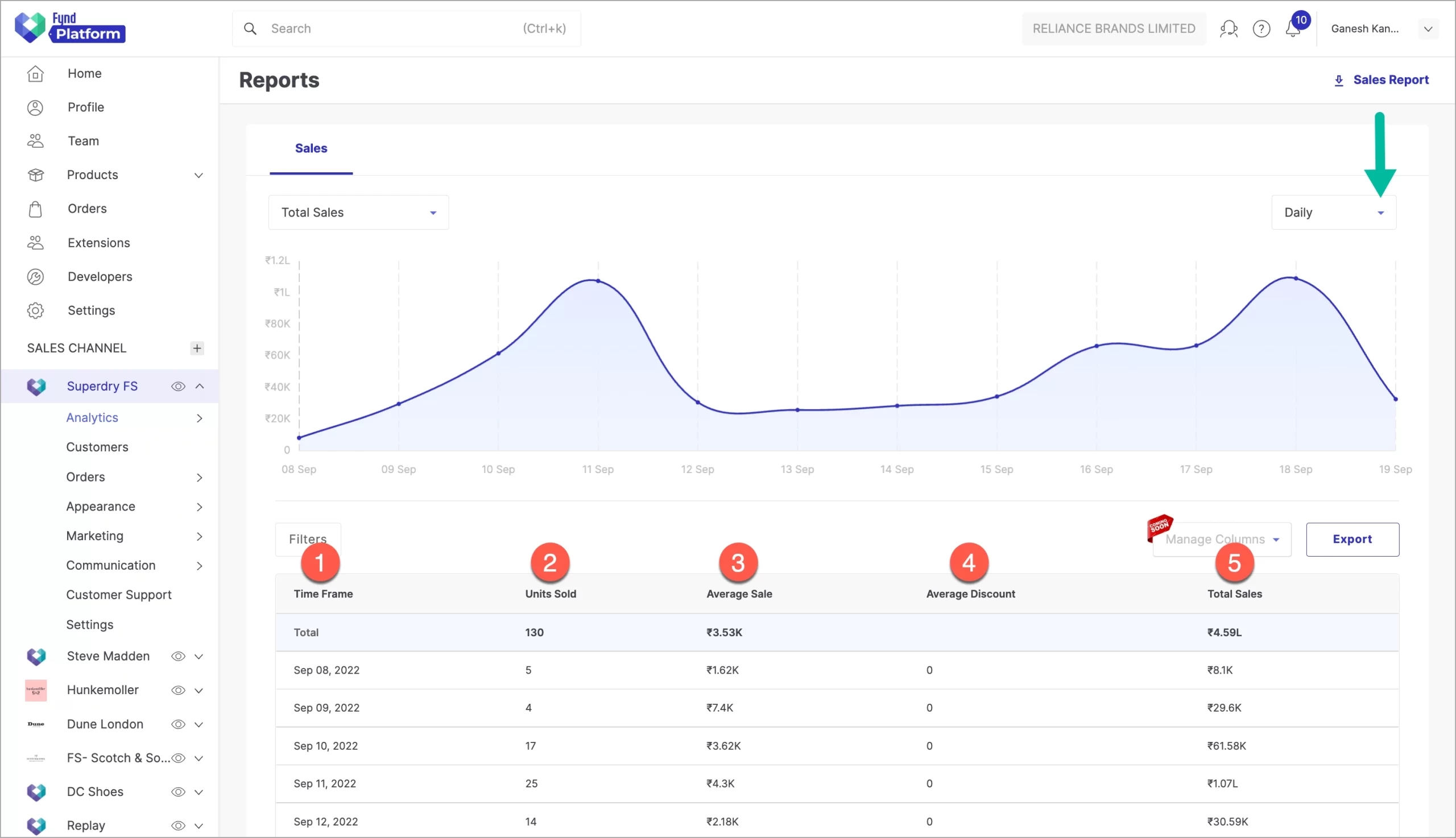Click the Dune London channel logo

[36, 724]
